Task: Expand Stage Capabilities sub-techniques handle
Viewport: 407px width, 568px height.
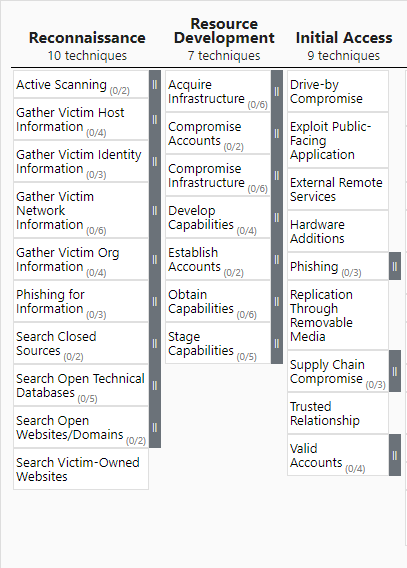Action: [x=277, y=343]
